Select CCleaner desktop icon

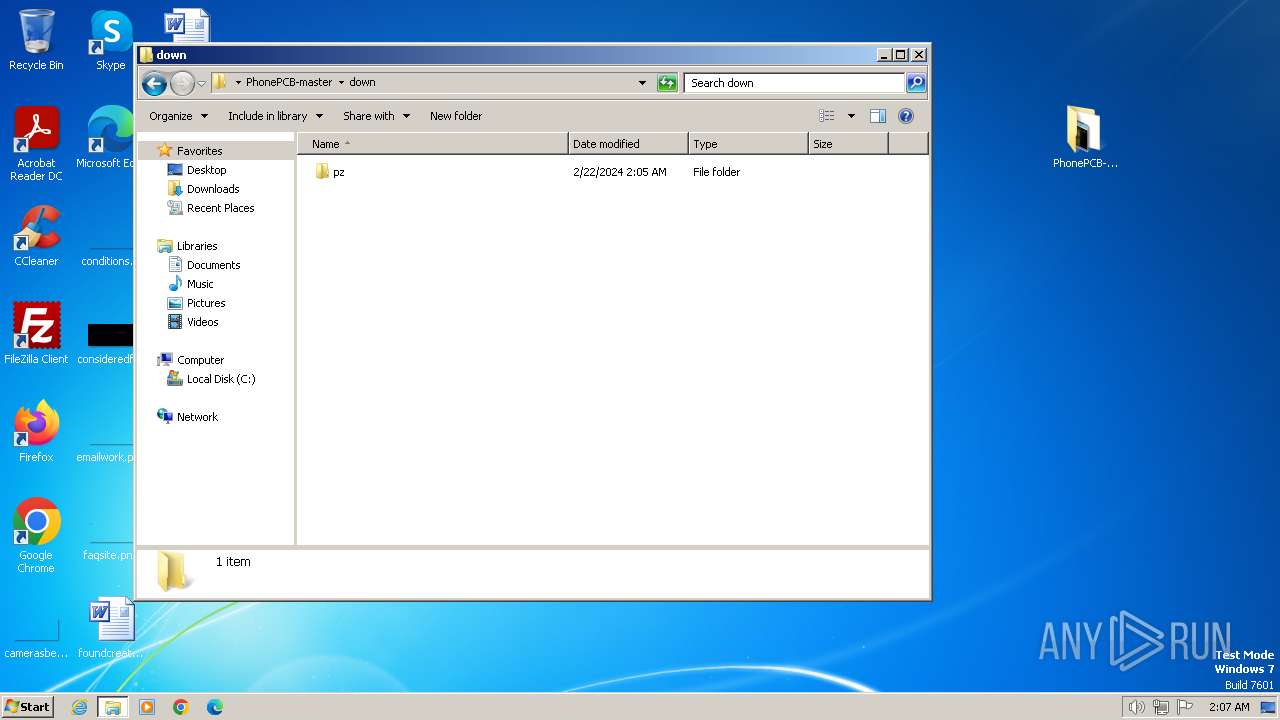coord(36,236)
